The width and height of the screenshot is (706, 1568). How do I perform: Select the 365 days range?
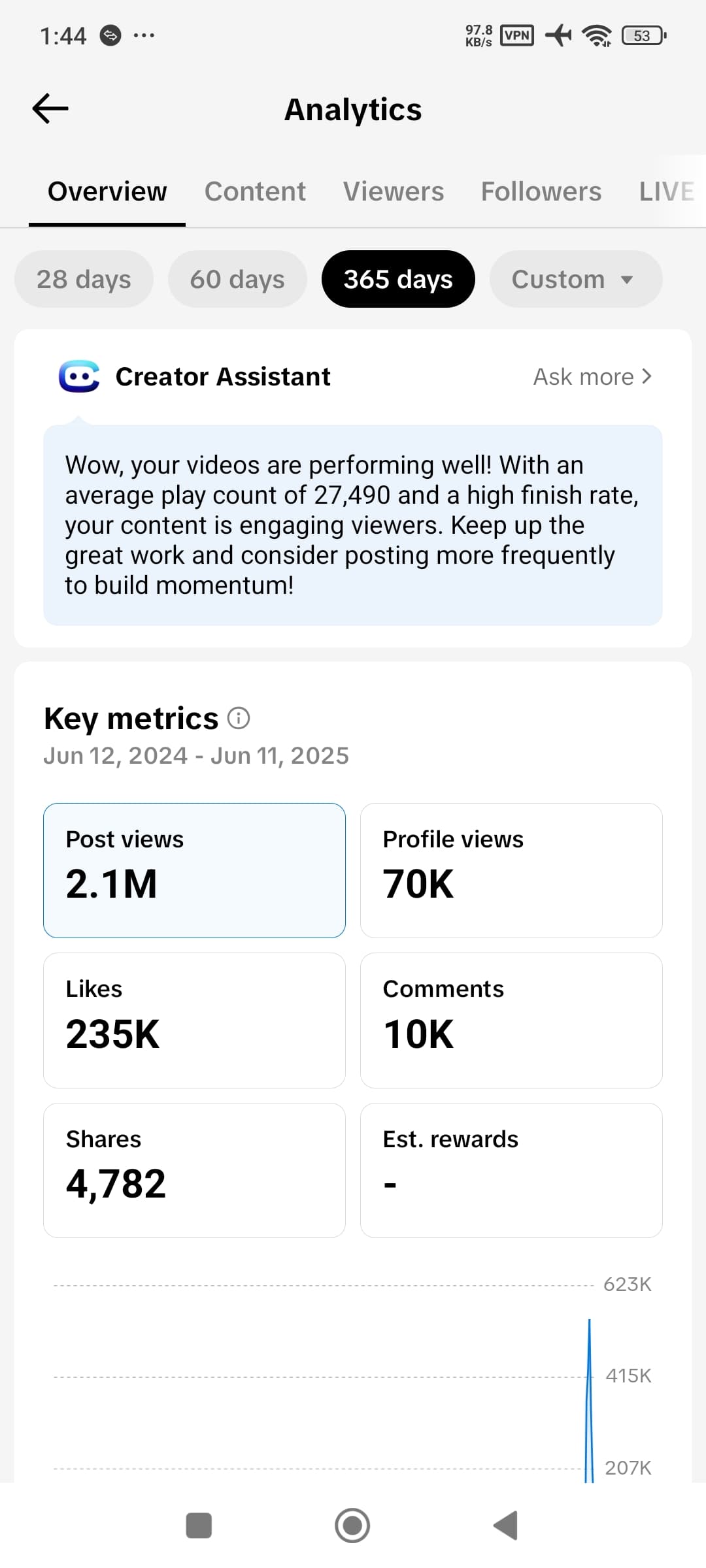pos(398,279)
